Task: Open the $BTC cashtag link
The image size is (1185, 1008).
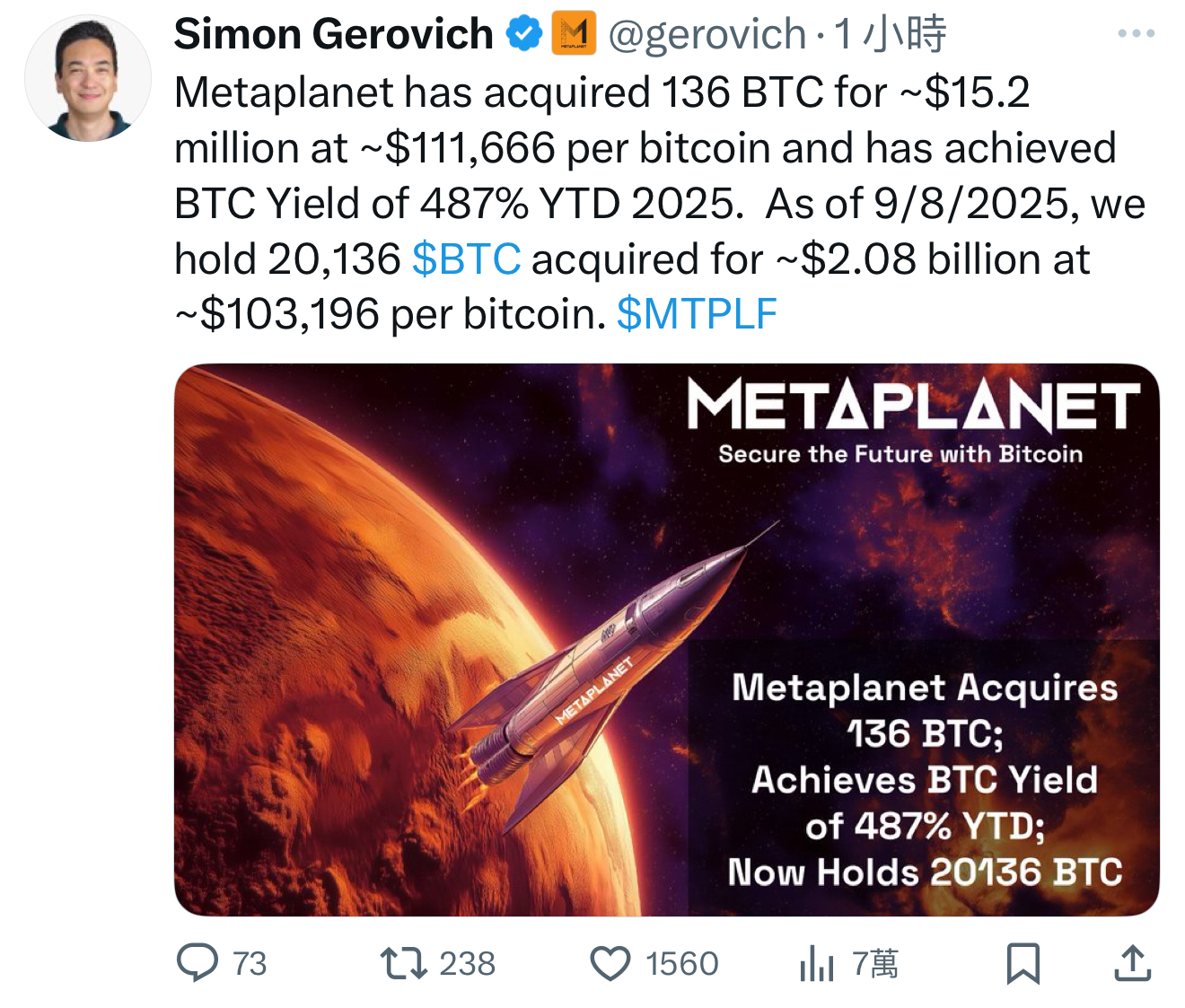Action: coord(466,259)
